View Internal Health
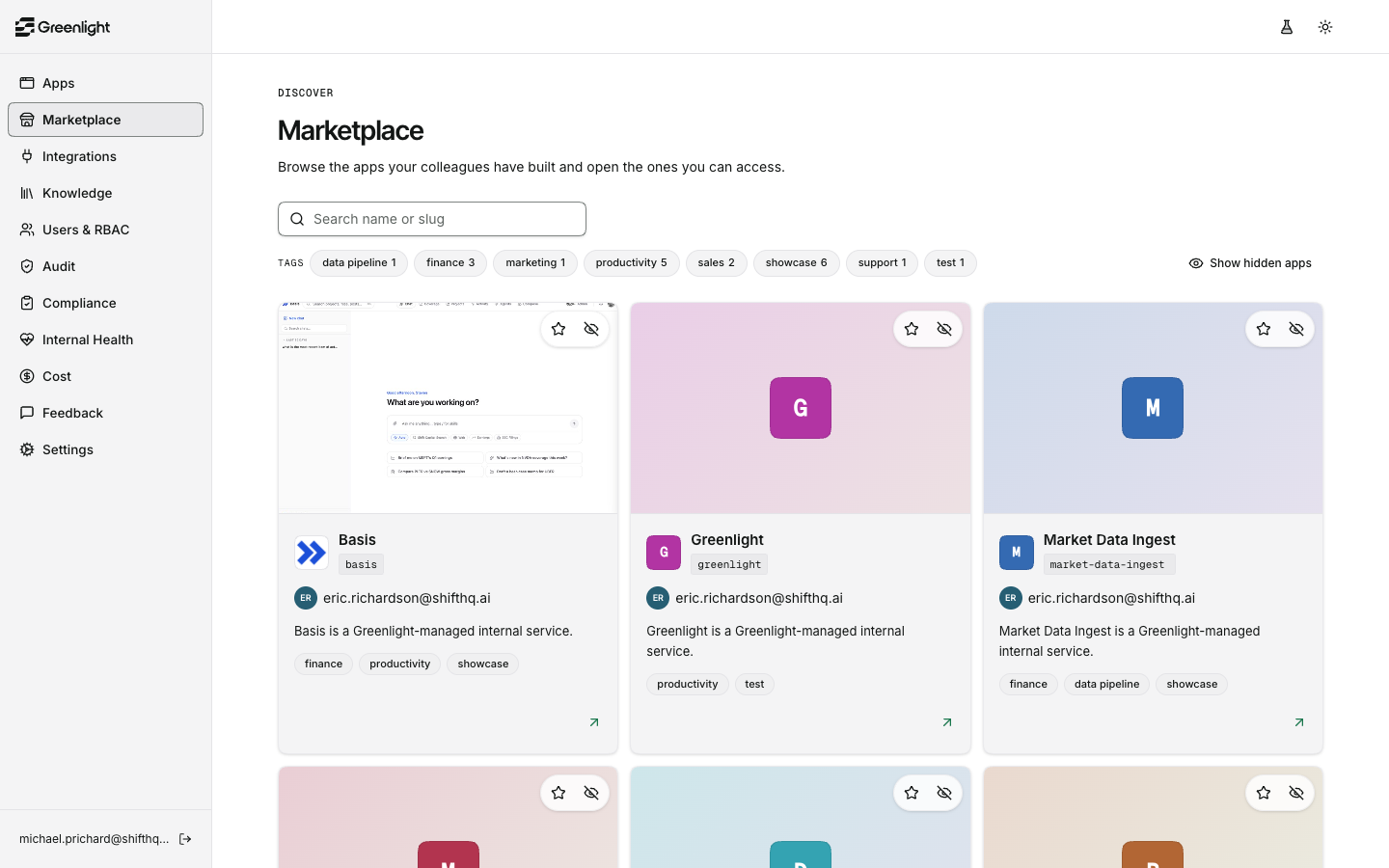The height and width of the screenshot is (868, 1389). (x=105, y=339)
